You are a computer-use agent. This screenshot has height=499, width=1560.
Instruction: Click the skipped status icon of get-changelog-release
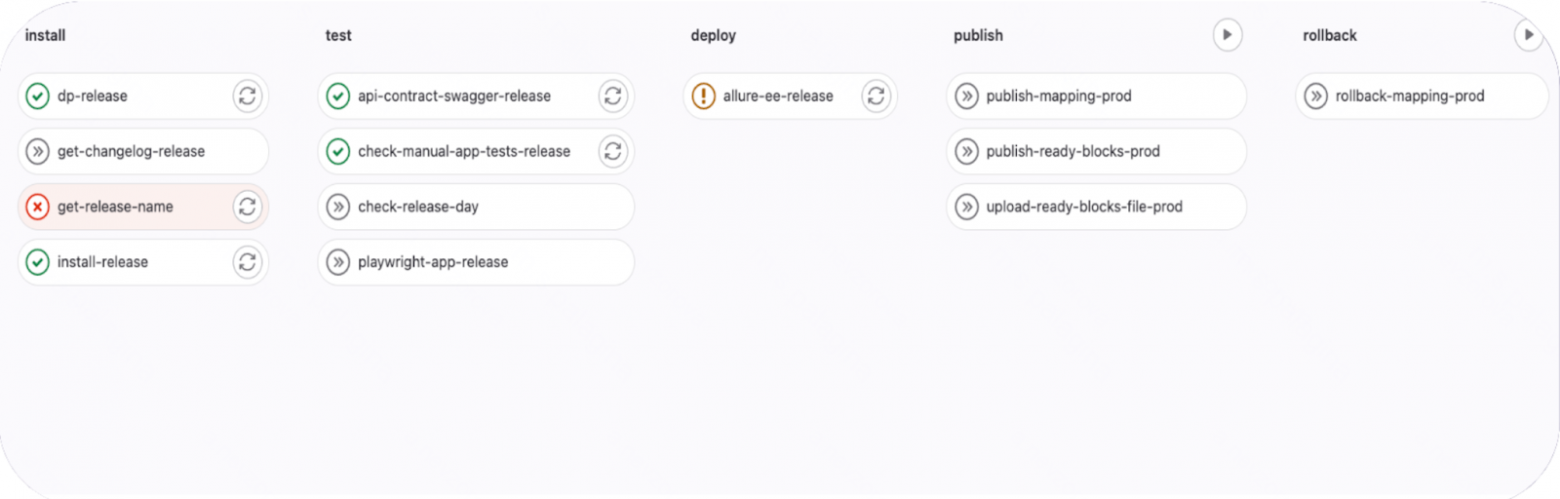click(37, 152)
